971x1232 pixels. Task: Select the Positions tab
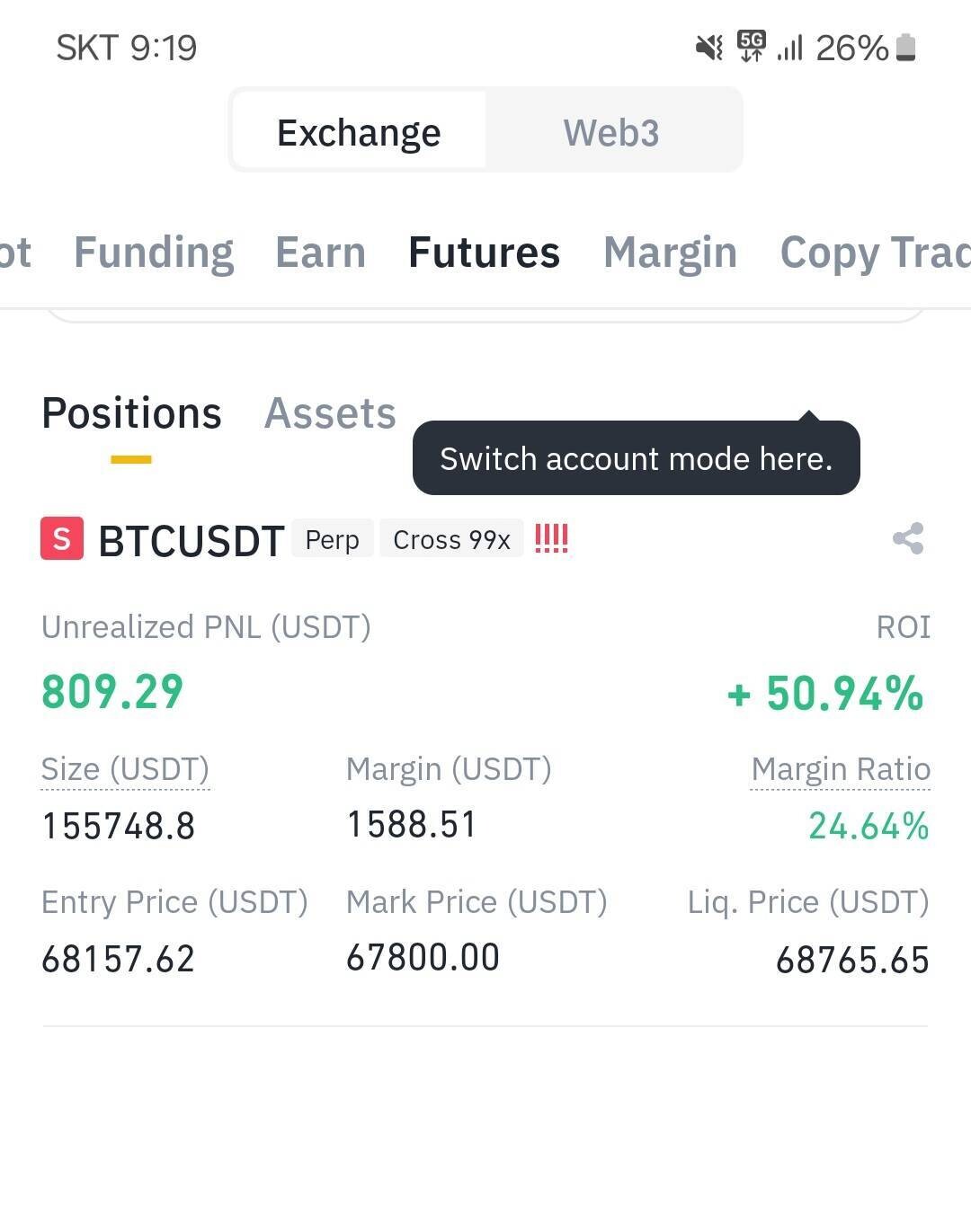coord(131,413)
